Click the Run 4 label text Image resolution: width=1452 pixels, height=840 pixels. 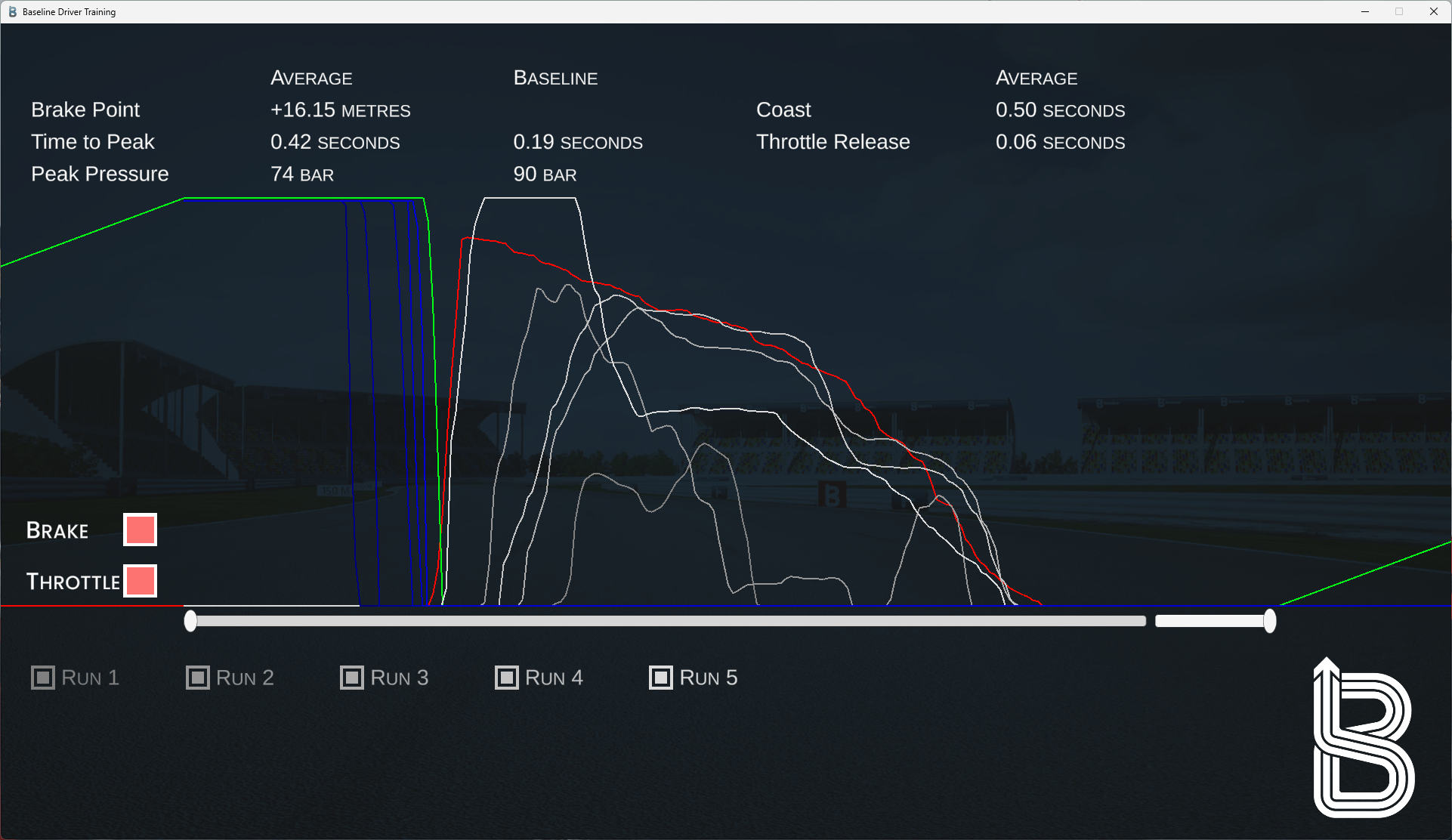tap(554, 678)
